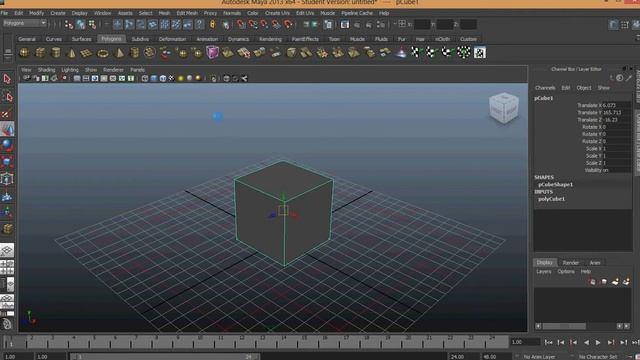Click the Select tool arrow in toolbox
The height and width of the screenshot is (360, 640).
click(7, 78)
